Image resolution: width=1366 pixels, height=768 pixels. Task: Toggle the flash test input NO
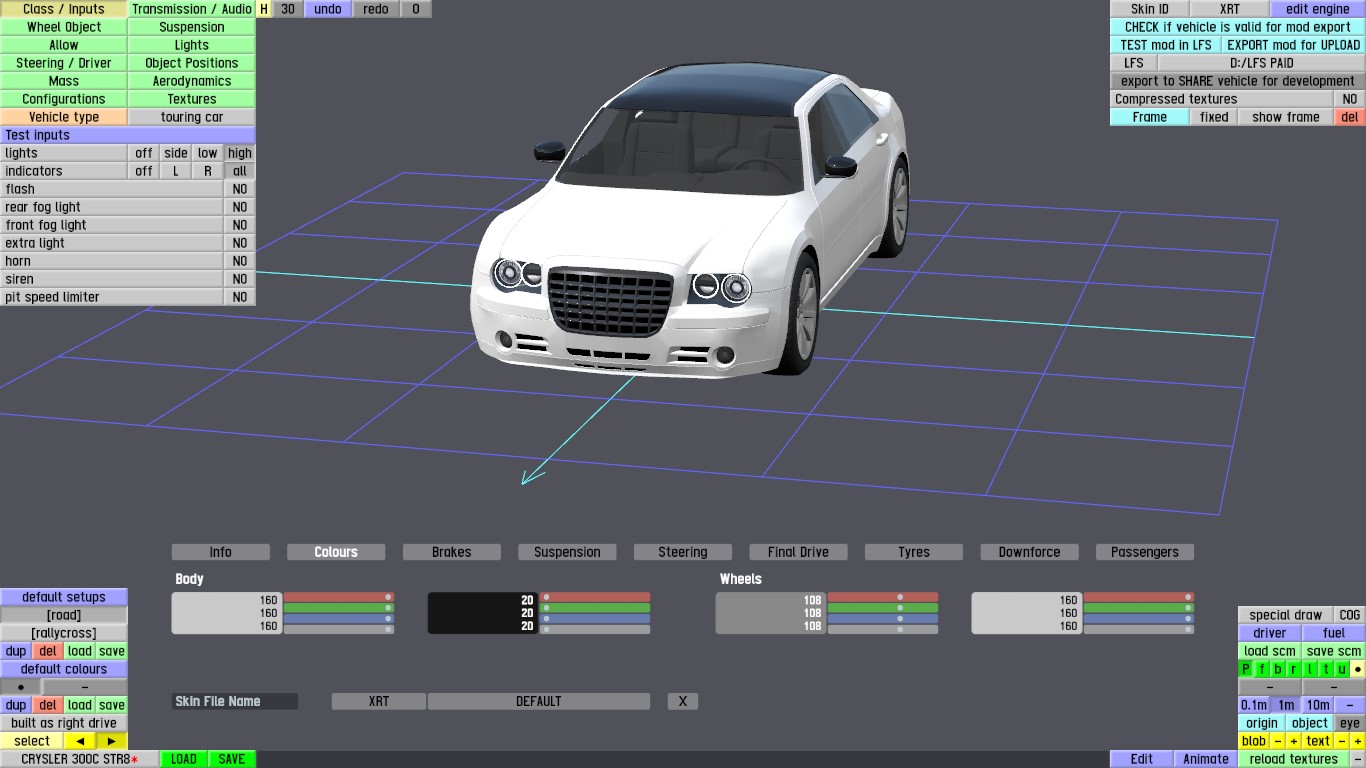click(240, 189)
